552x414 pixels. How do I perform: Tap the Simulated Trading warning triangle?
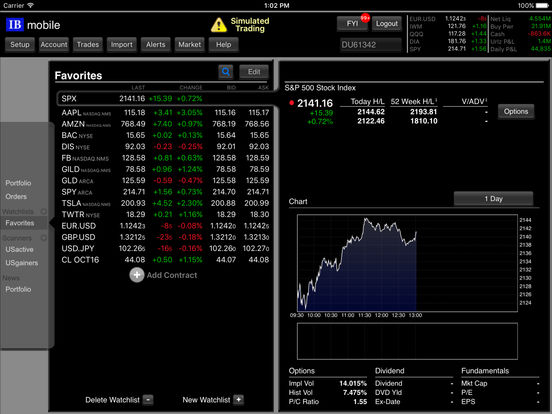[x=219, y=25]
